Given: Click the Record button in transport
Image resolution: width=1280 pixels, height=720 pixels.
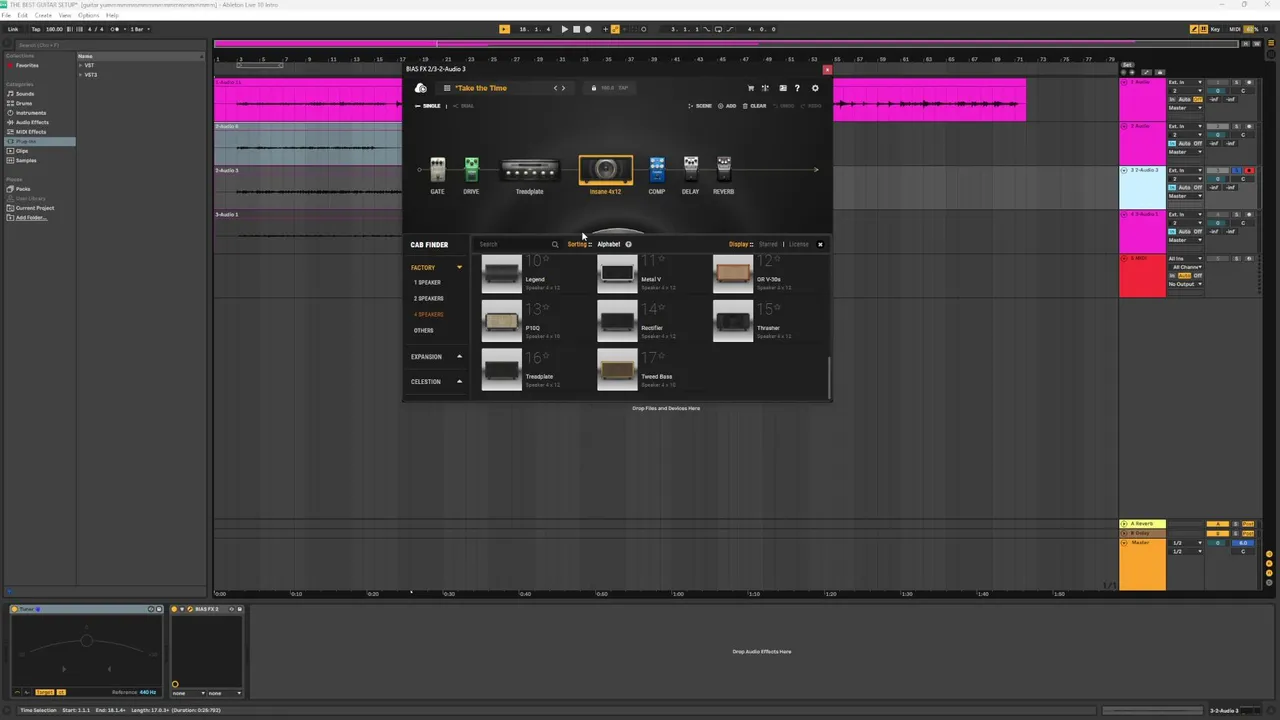Looking at the screenshot, I should point(588,29).
